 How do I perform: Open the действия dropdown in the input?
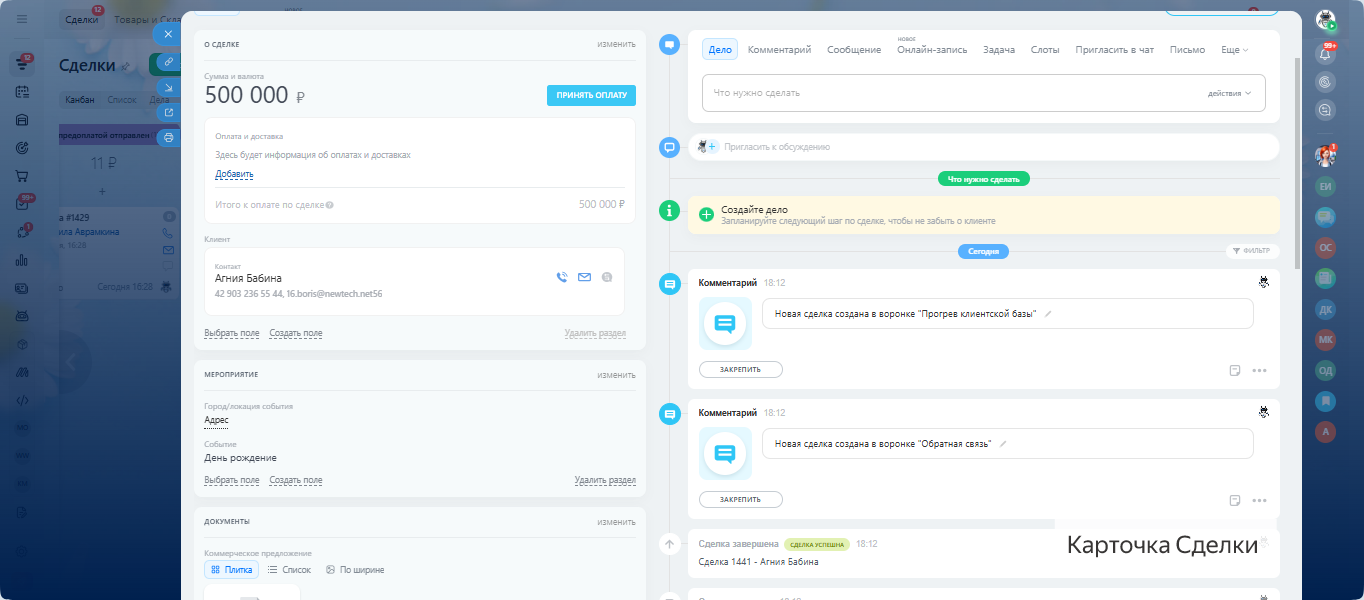pos(1229,93)
